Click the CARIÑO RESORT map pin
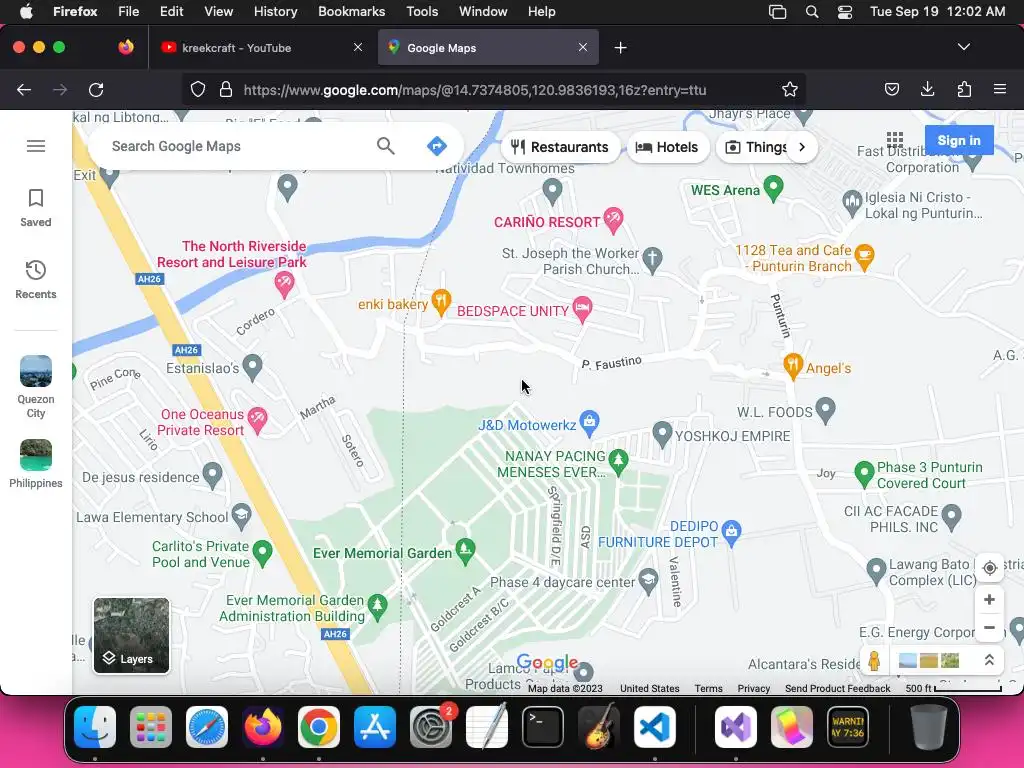Image resolution: width=1024 pixels, height=768 pixels. [x=613, y=220]
